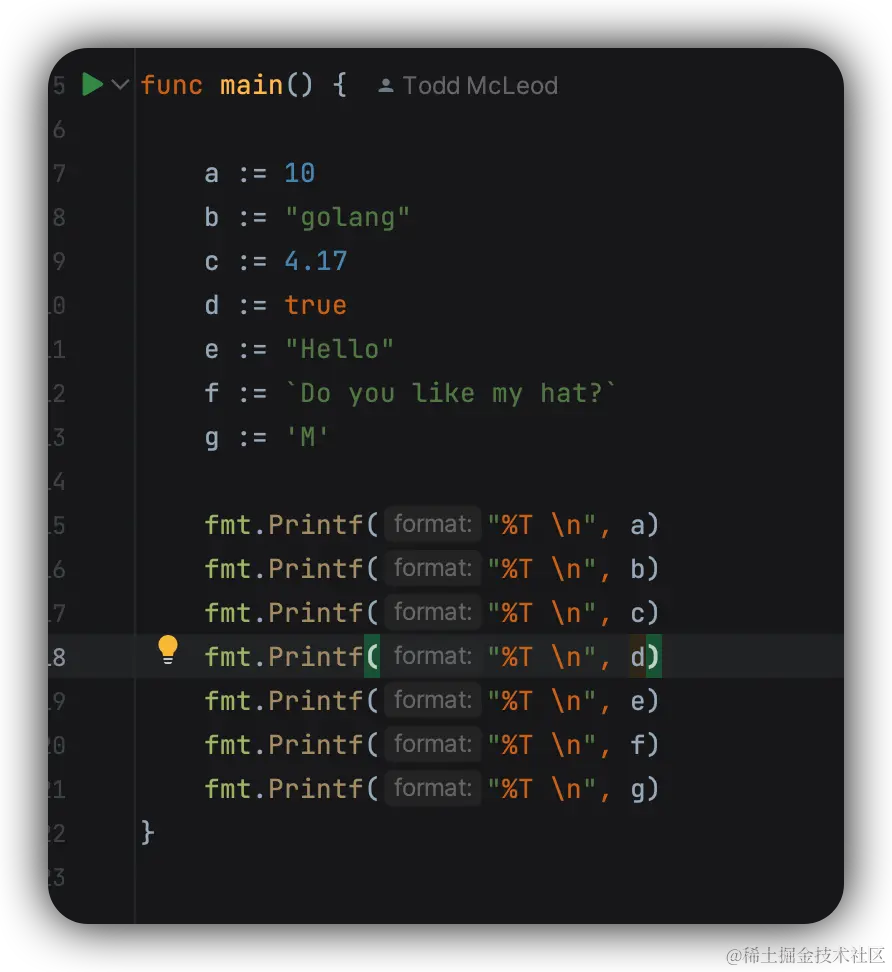This screenshot has width=892, height=972.
Task: Click the format: hint in the Printf call printing a
Action: (432, 524)
